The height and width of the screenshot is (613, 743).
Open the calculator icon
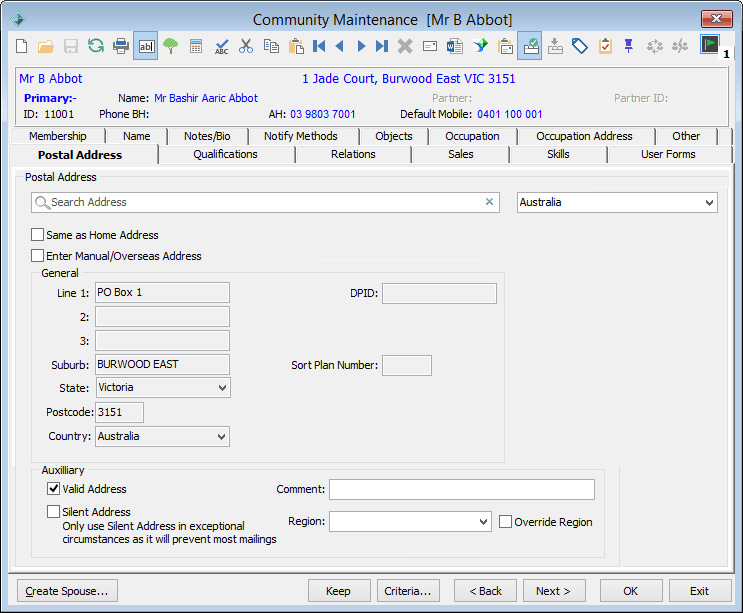[196, 46]
